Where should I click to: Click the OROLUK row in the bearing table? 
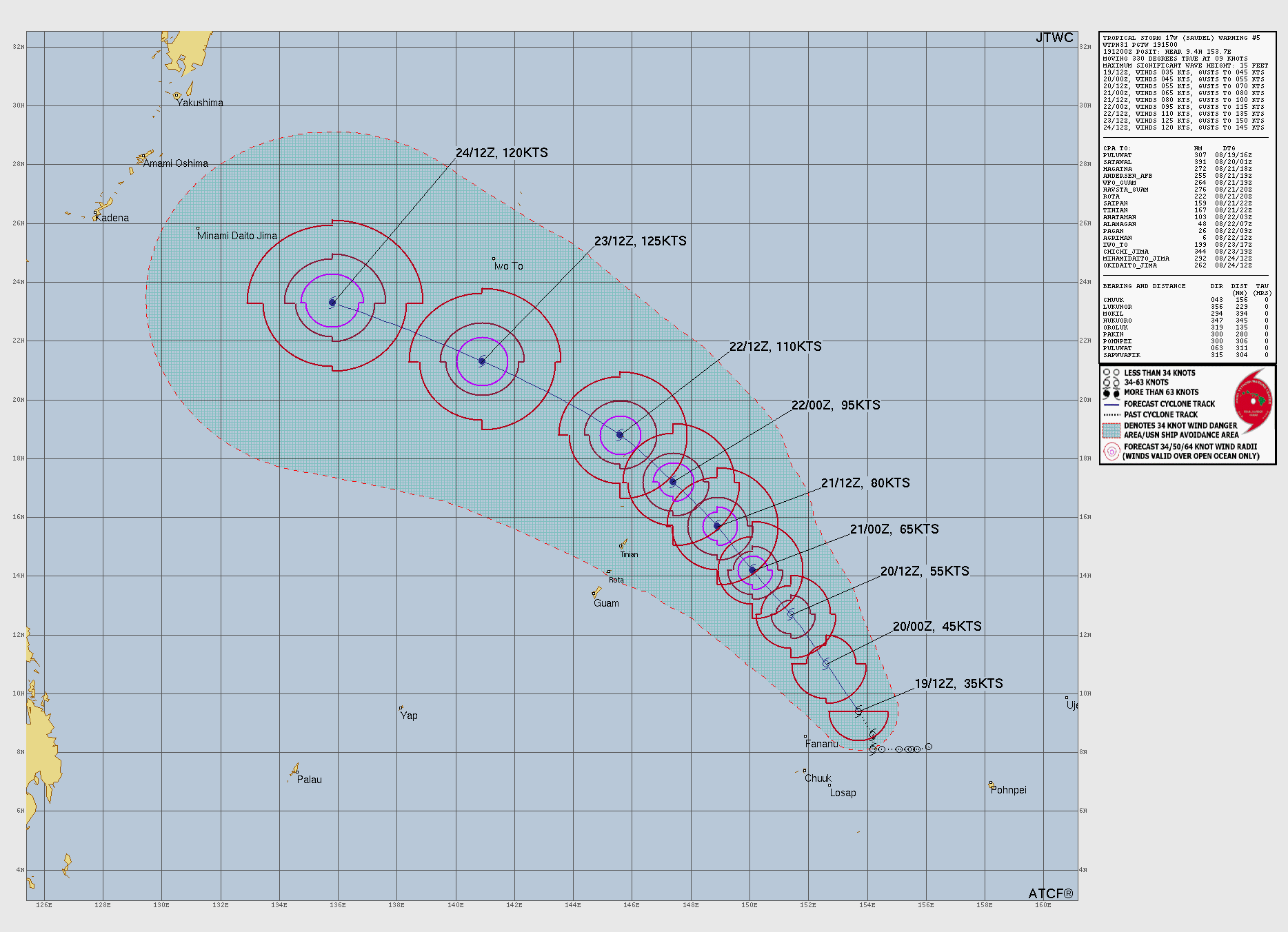tap(1185, 327)
